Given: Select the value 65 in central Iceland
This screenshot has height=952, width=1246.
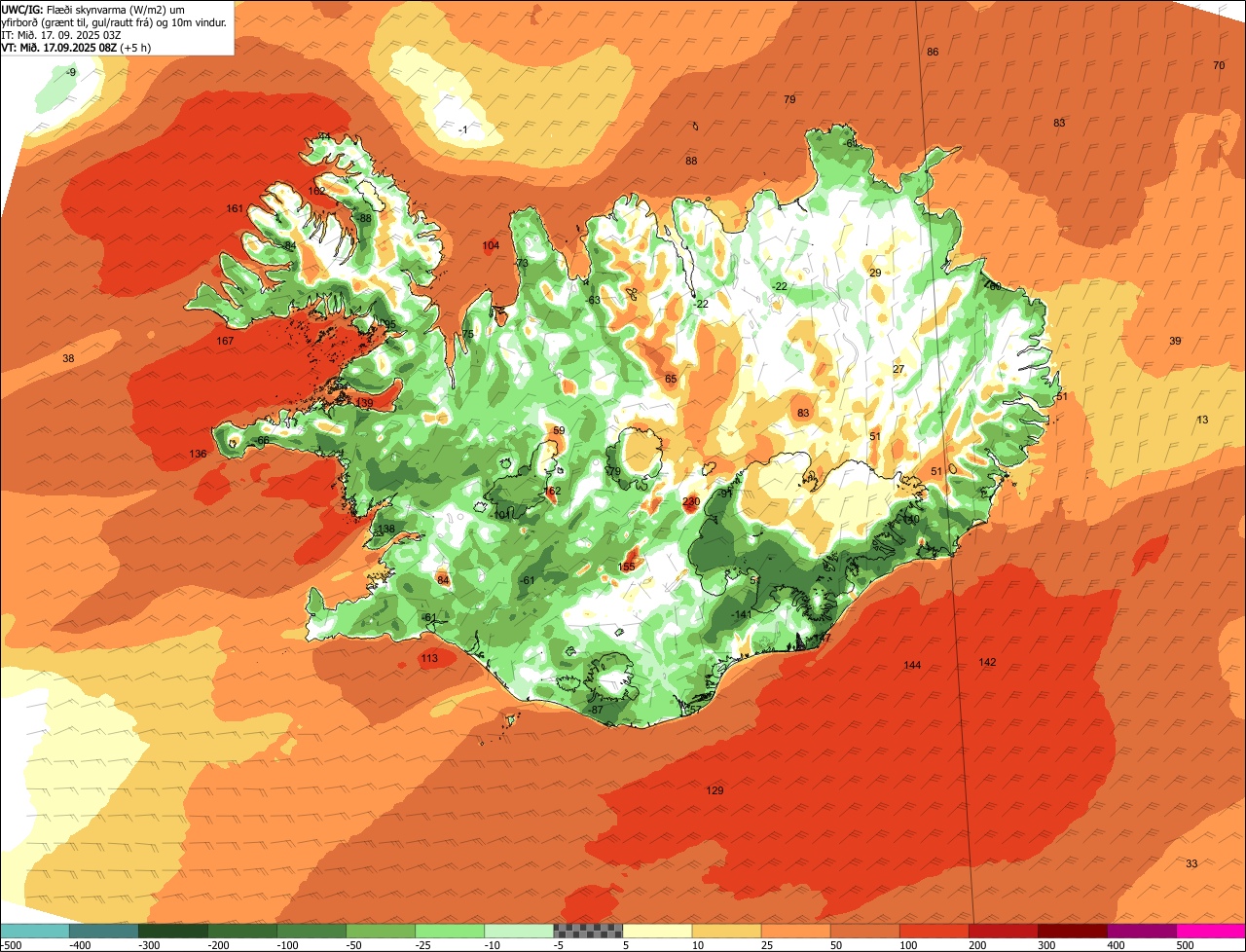Looking at the screenshot, I should click(671, 379).
